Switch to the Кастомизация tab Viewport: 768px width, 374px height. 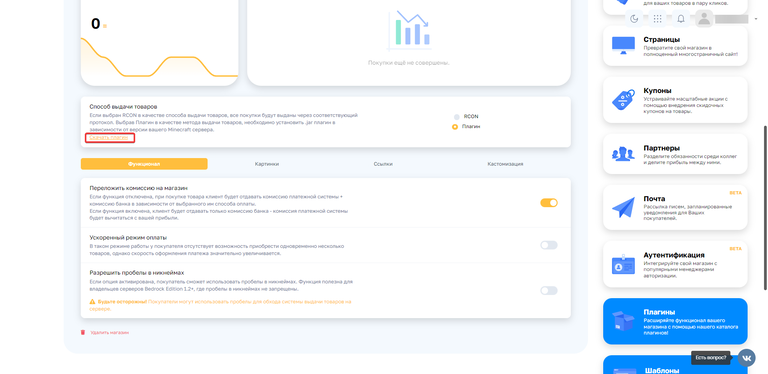[x=505, y=164]
